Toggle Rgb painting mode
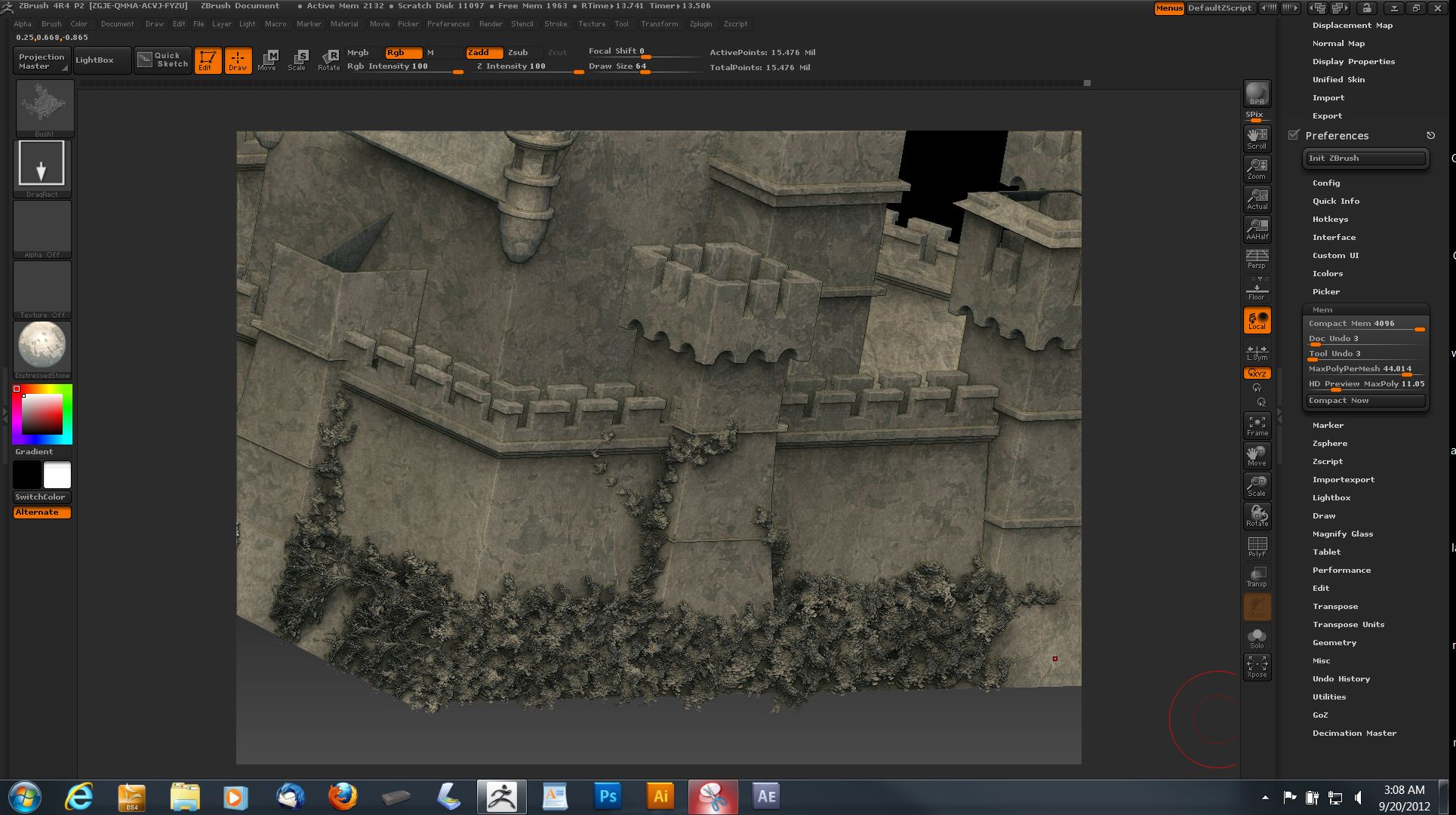The width and height of the screenshot is (1456, 815). (403, 53)
